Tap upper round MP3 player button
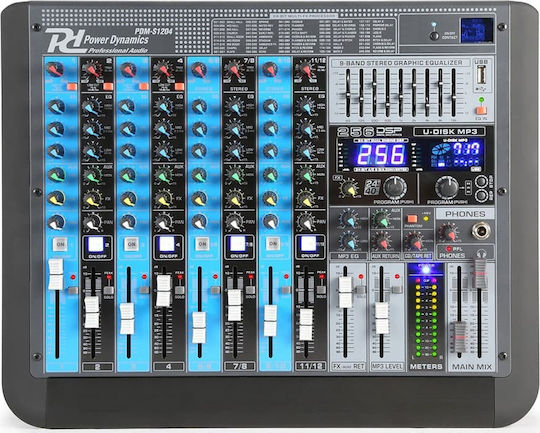540x433 pixels. [x=481, y=181]
